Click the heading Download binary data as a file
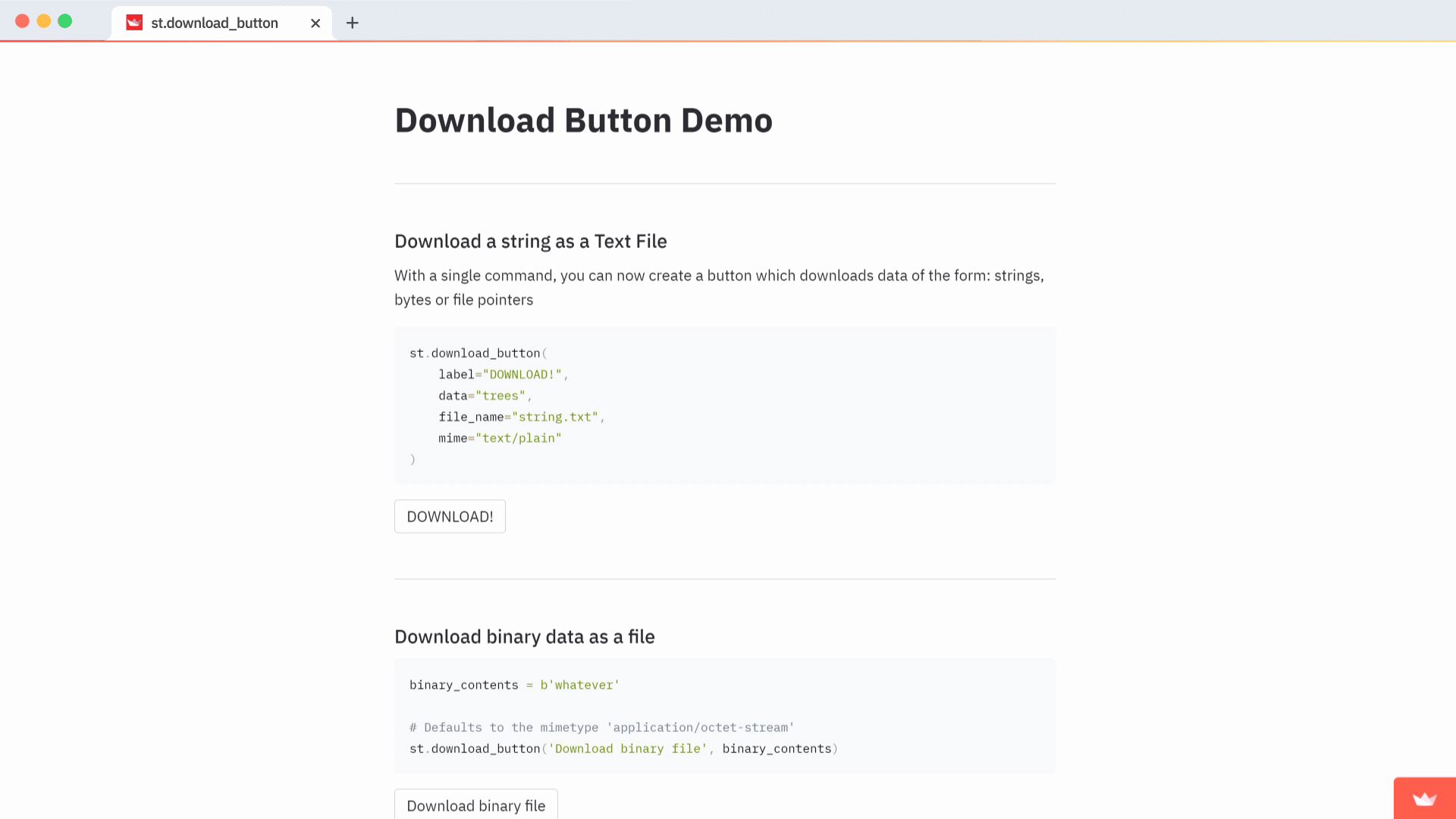This screenshot has height=819, width=1456. (524, 637)
